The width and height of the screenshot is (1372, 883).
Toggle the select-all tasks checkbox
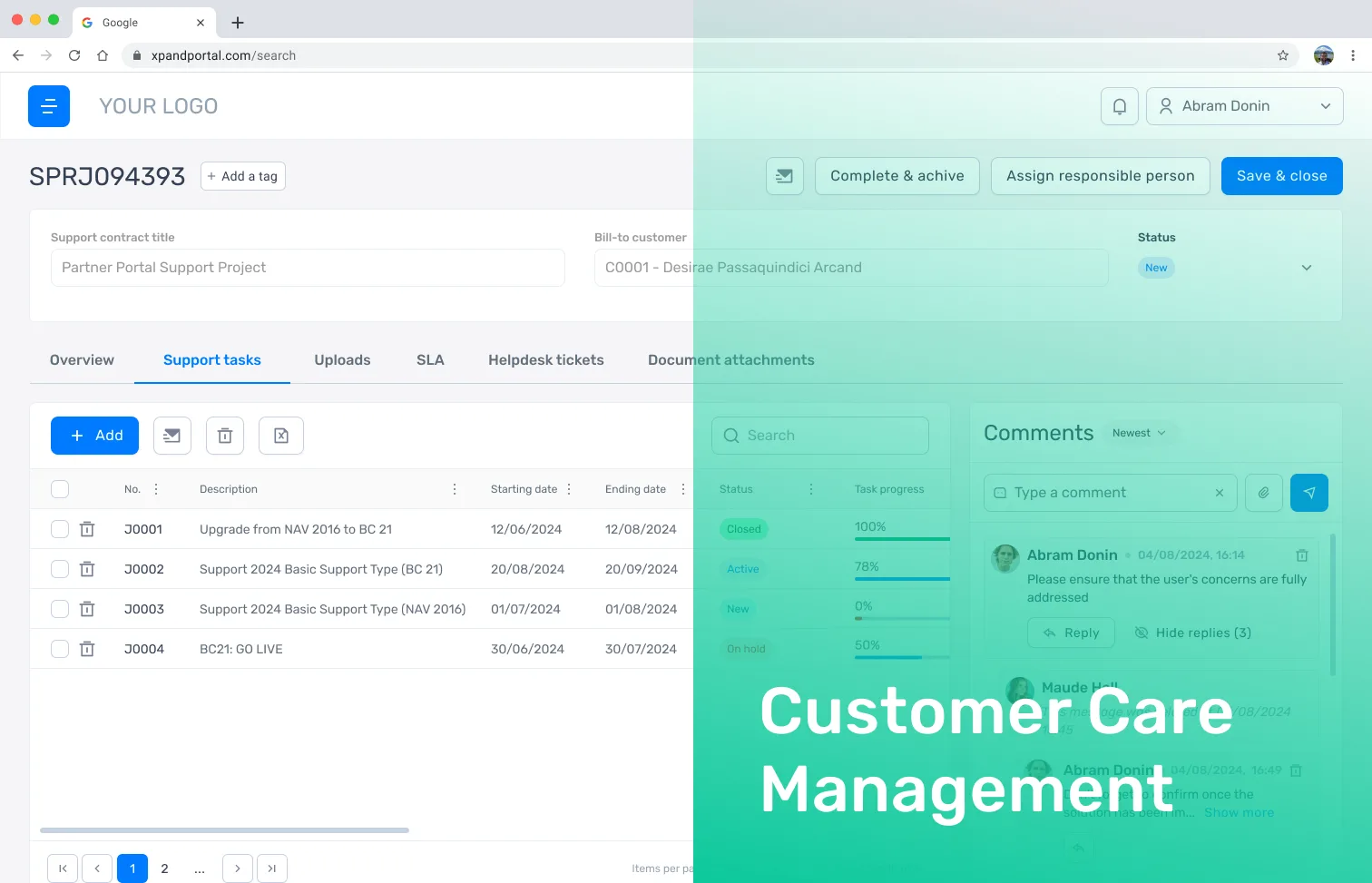click(60, 489)
